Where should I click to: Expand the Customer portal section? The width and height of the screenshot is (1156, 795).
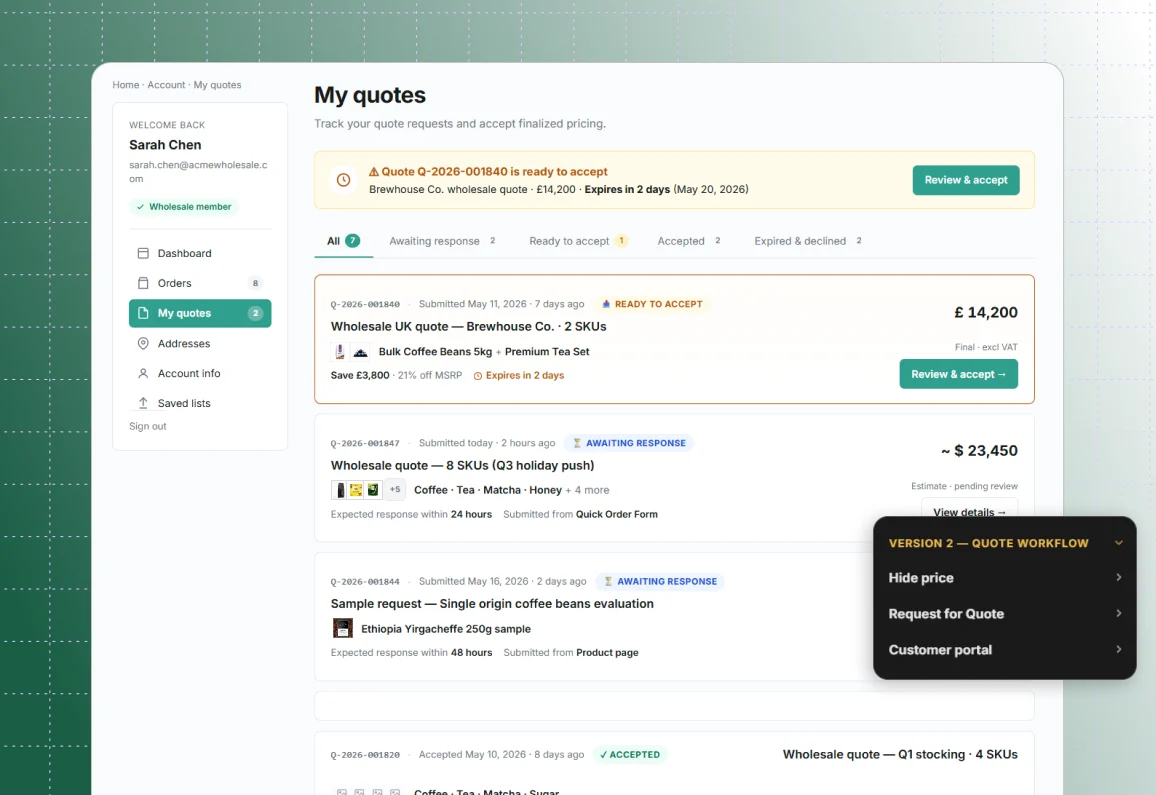coord(1005,650)
